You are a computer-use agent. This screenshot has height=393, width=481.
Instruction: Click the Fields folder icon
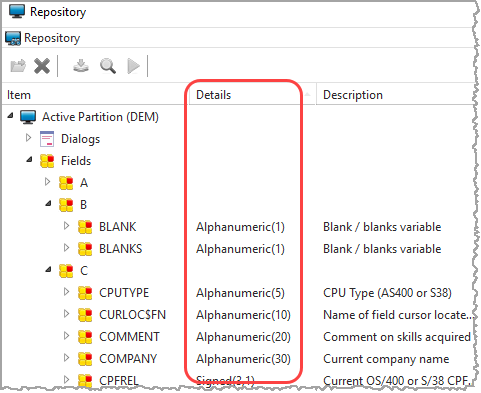(x=47, y=161)
